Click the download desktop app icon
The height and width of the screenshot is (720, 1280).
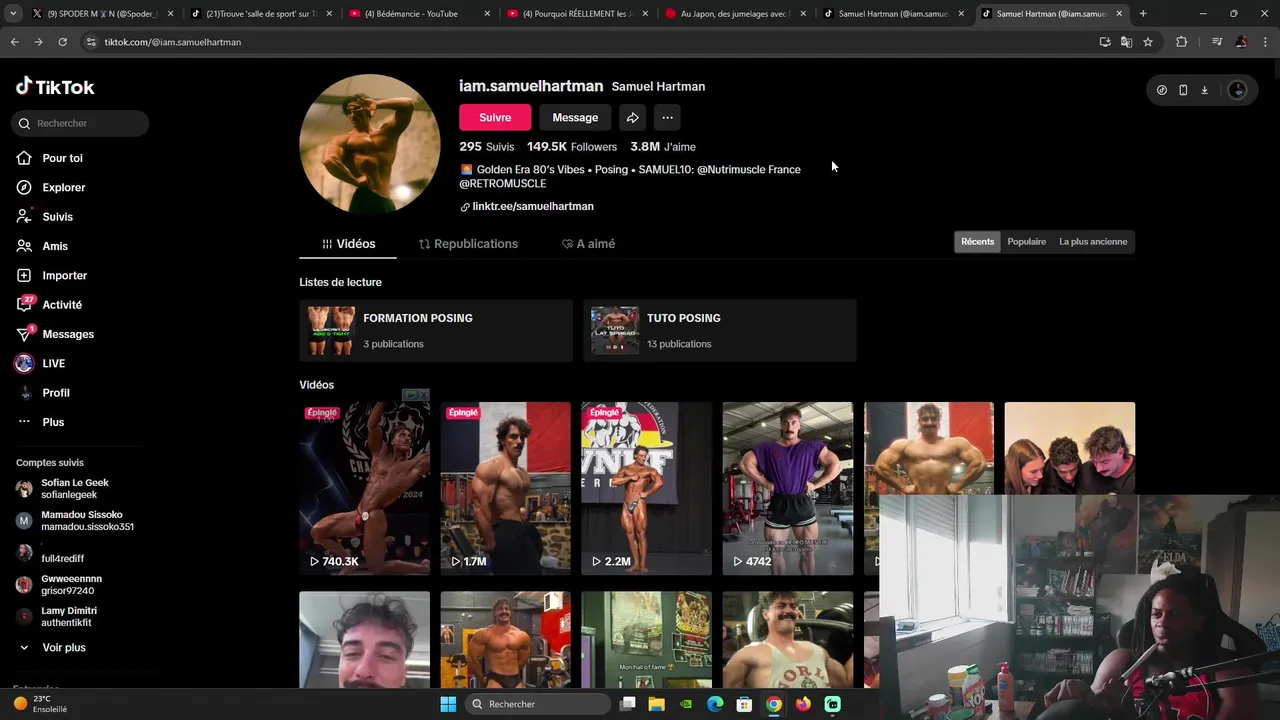(x=1204, y=90)
